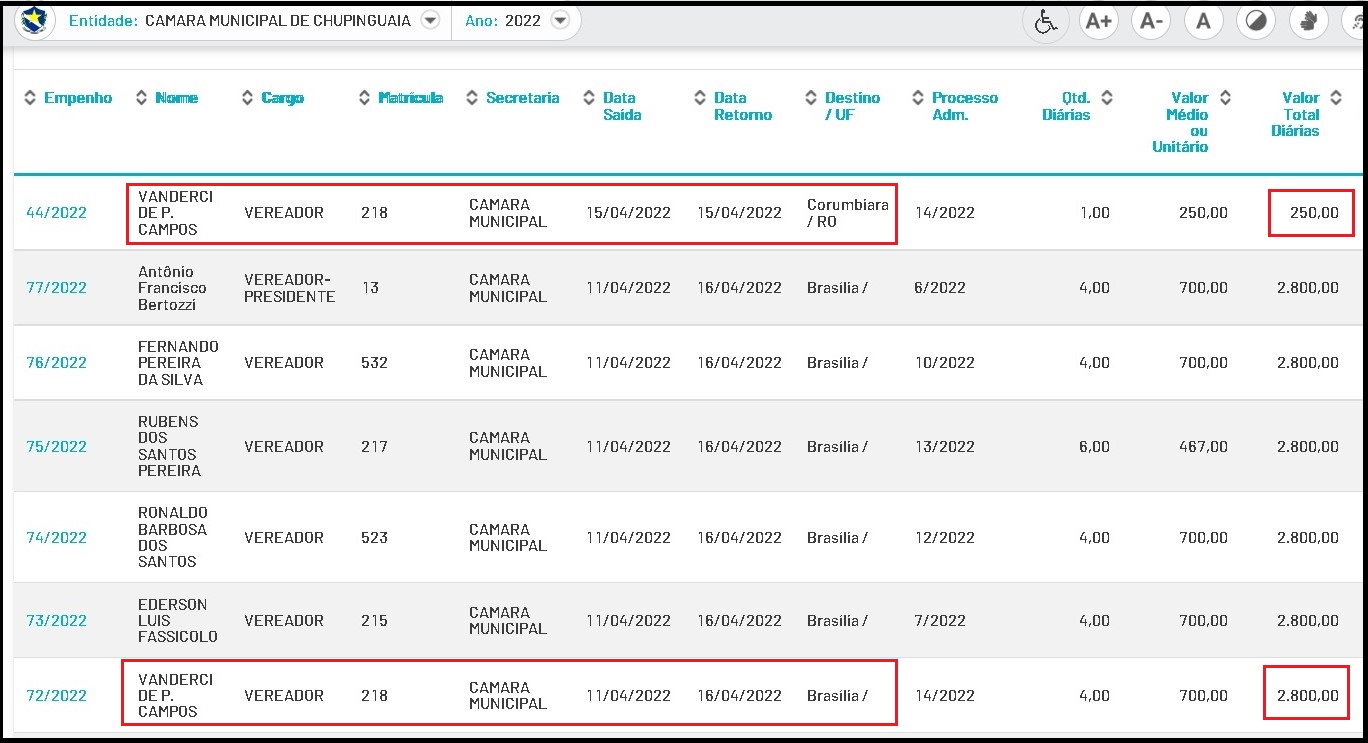Open empenho 72/2022 link
Image resolution: width=1368 pixels, height=743 pixels.
(x=56, y=696)
